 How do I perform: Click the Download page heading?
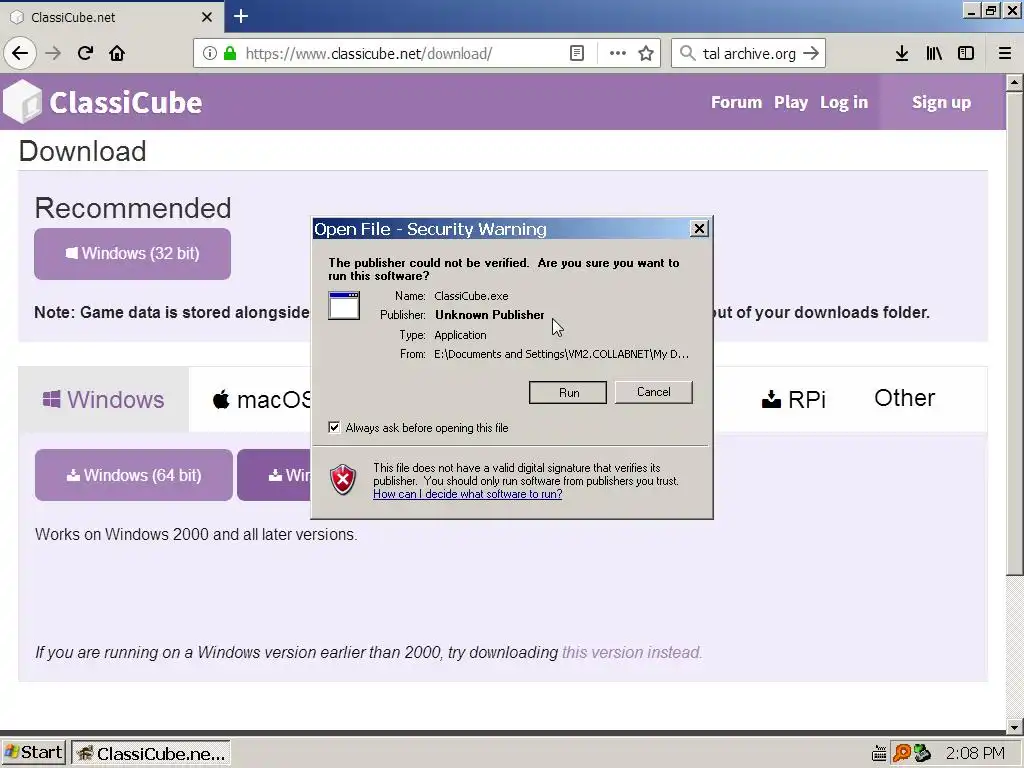82,151
